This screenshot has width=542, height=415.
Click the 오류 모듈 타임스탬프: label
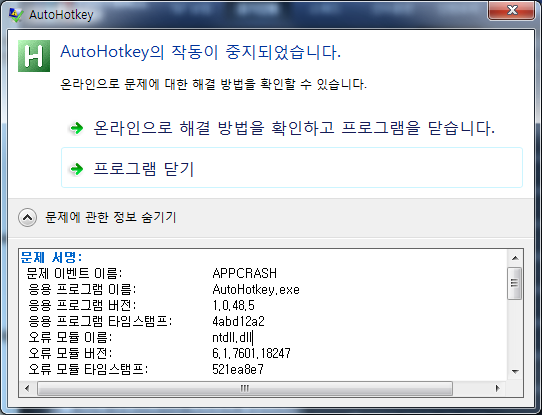pyautogui.click(x=88, y=369)
